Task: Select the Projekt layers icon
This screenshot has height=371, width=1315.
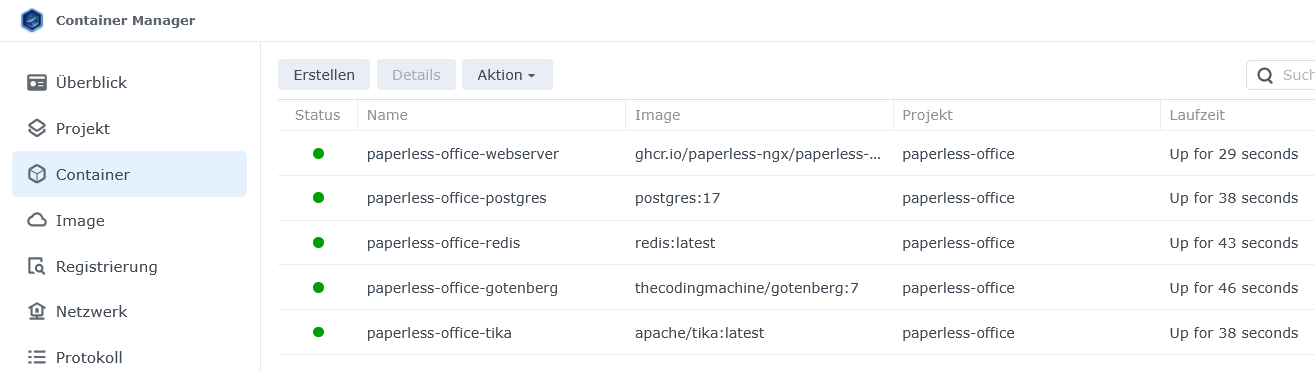Action: [x=37, y=129]
